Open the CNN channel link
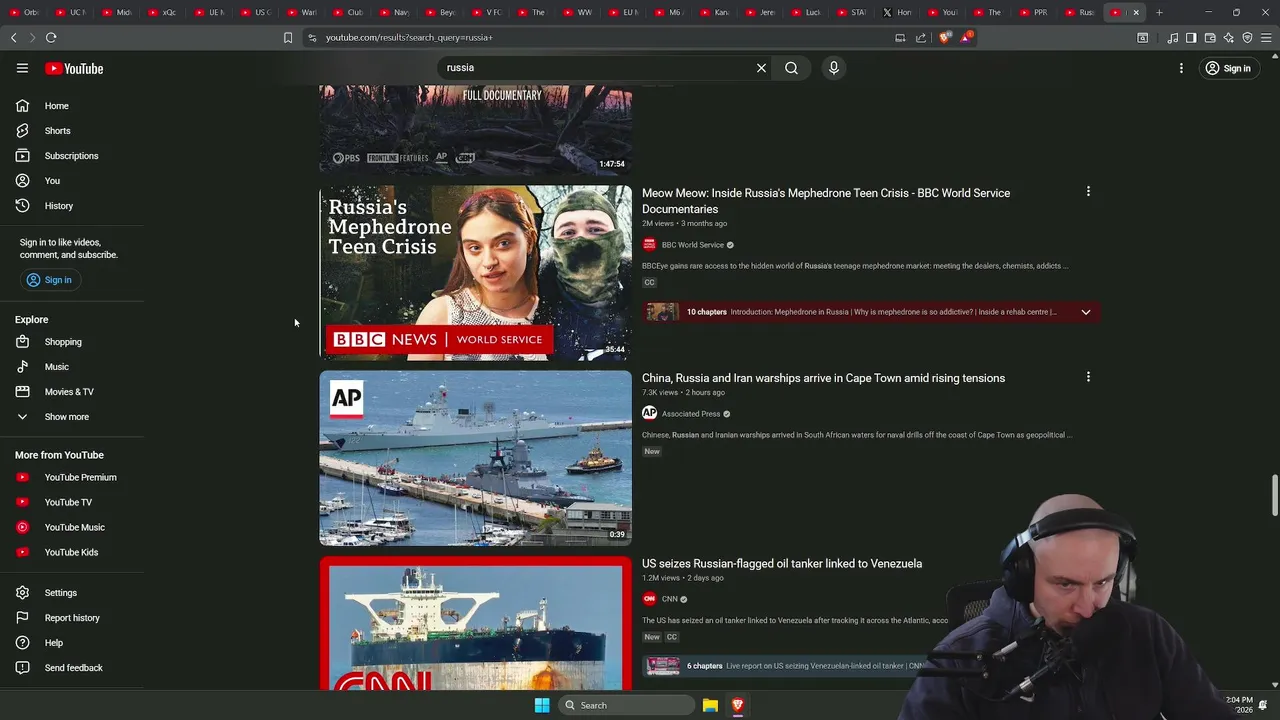The width and height of the screenshot is (1280, 720). tap(669, 599)
